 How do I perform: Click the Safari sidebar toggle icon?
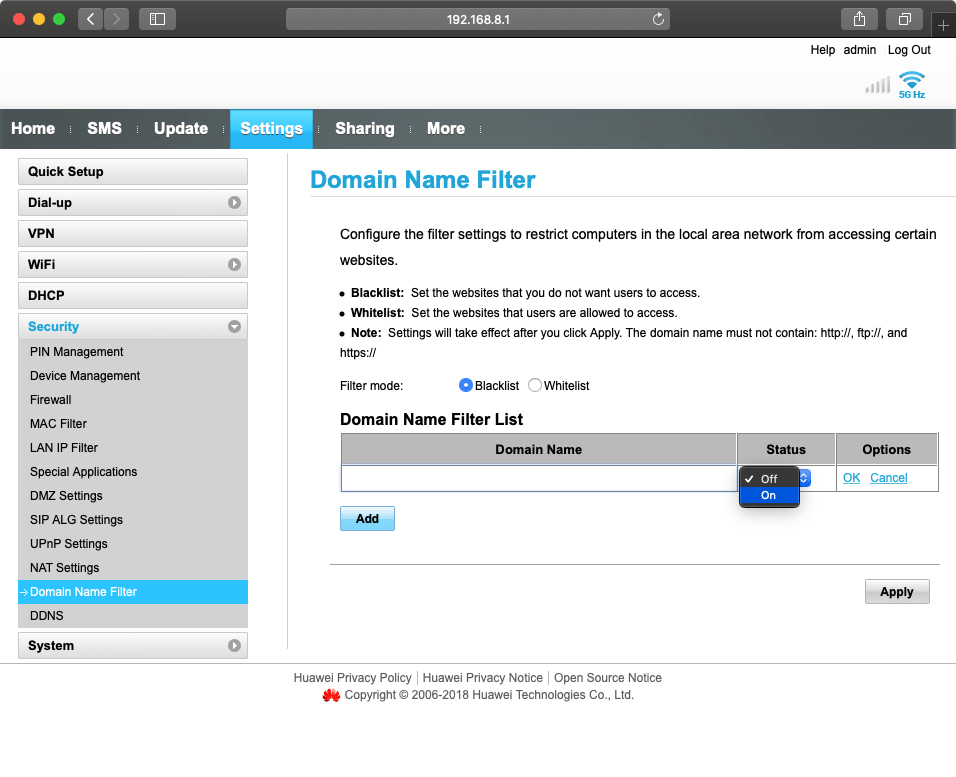157,19
